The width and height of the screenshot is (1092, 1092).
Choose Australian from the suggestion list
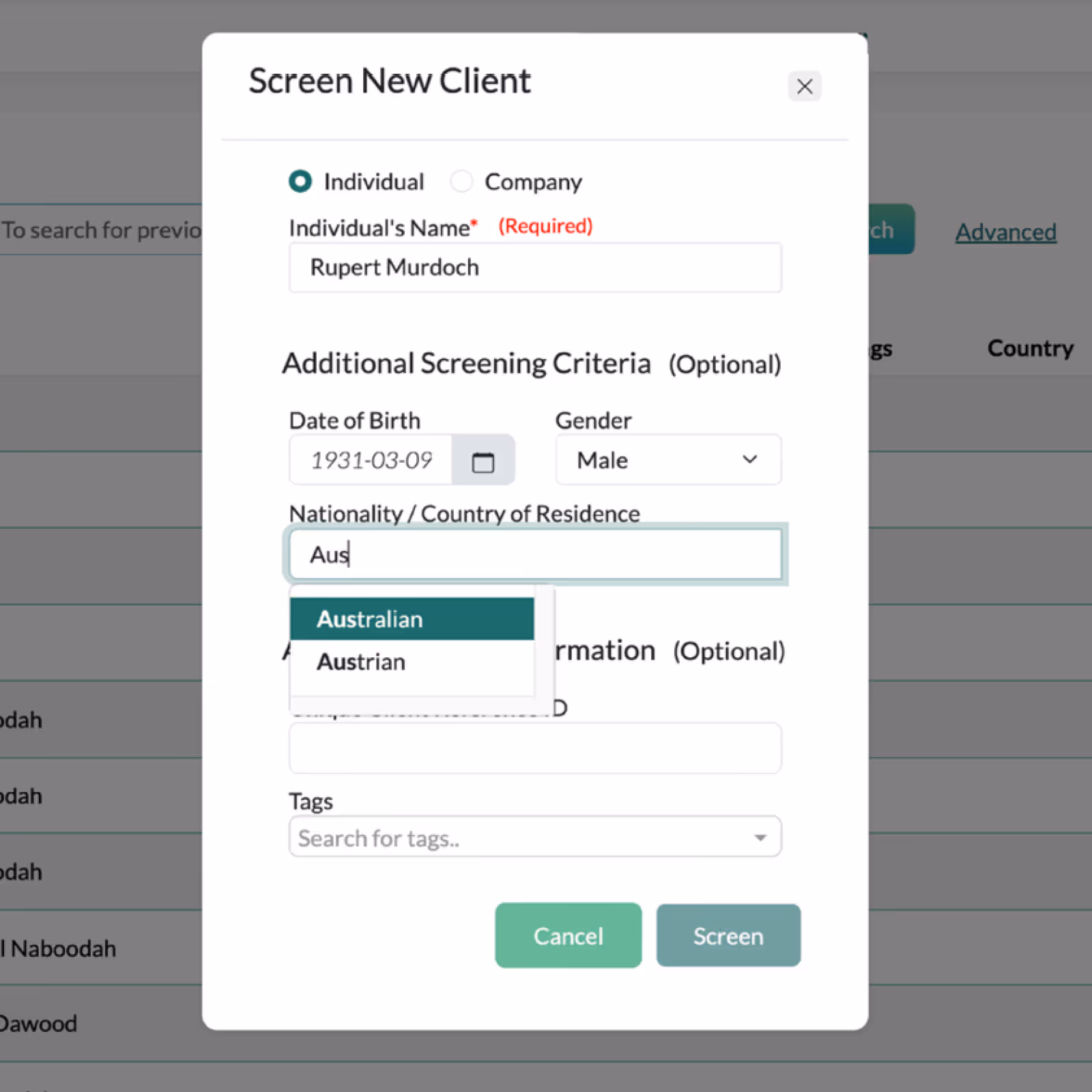click(x=412, y=619)
